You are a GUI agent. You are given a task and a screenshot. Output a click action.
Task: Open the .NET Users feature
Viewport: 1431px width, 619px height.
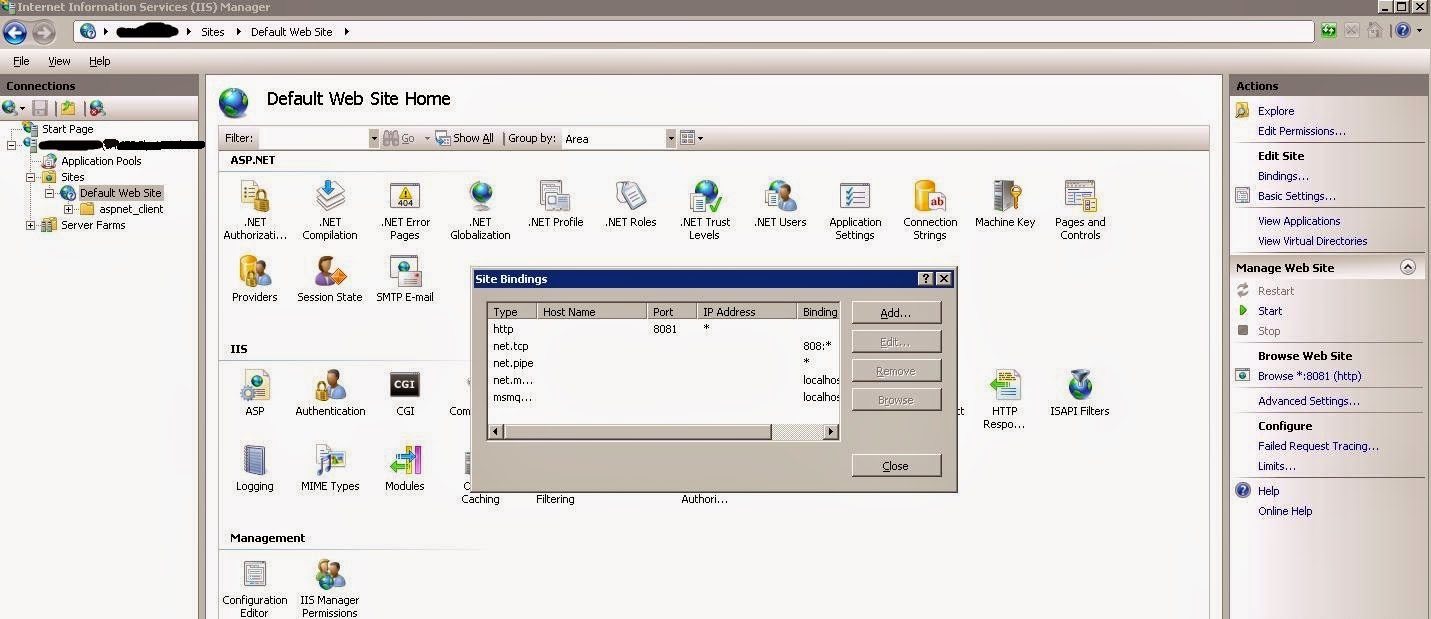pyautogui.click(x=780, y=205)
